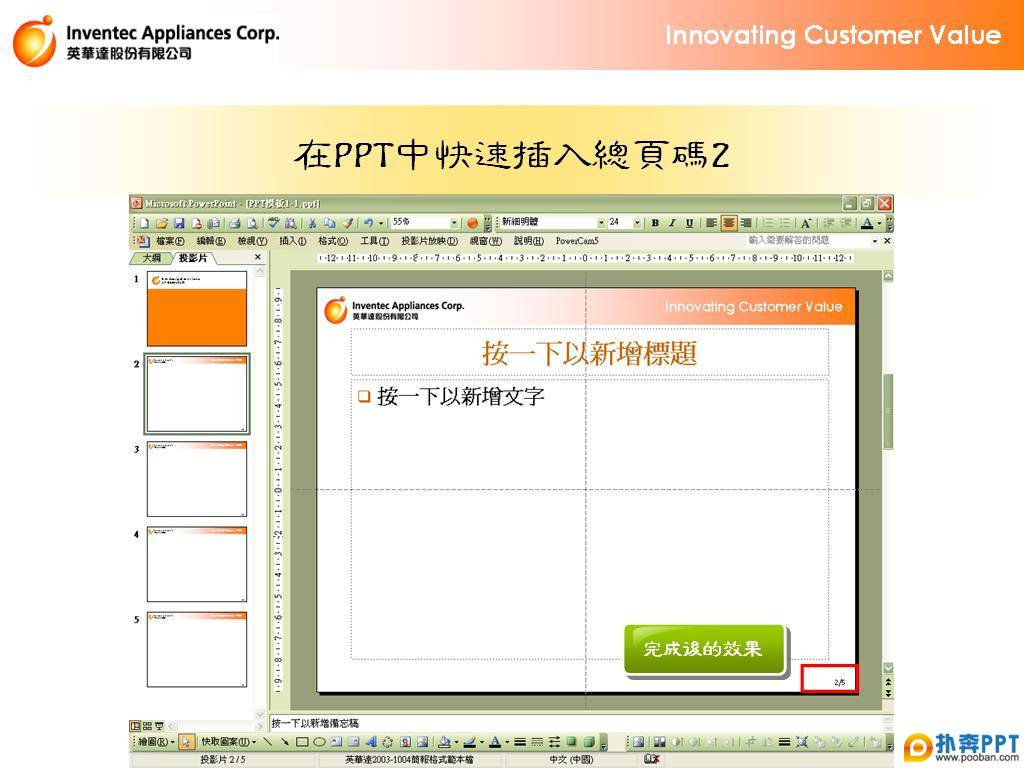Click the Print icon in standard toolbar

[235, 223]
